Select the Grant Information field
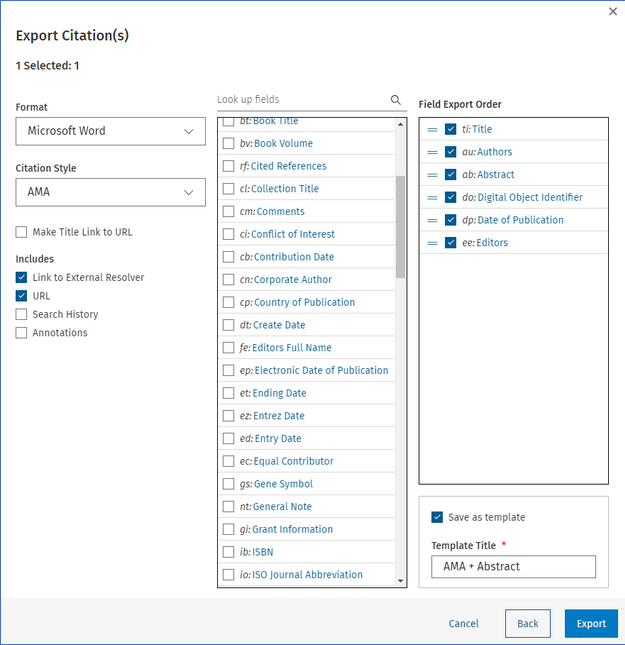Viewport: 625px width, 645px height. [x=229, y=530]
